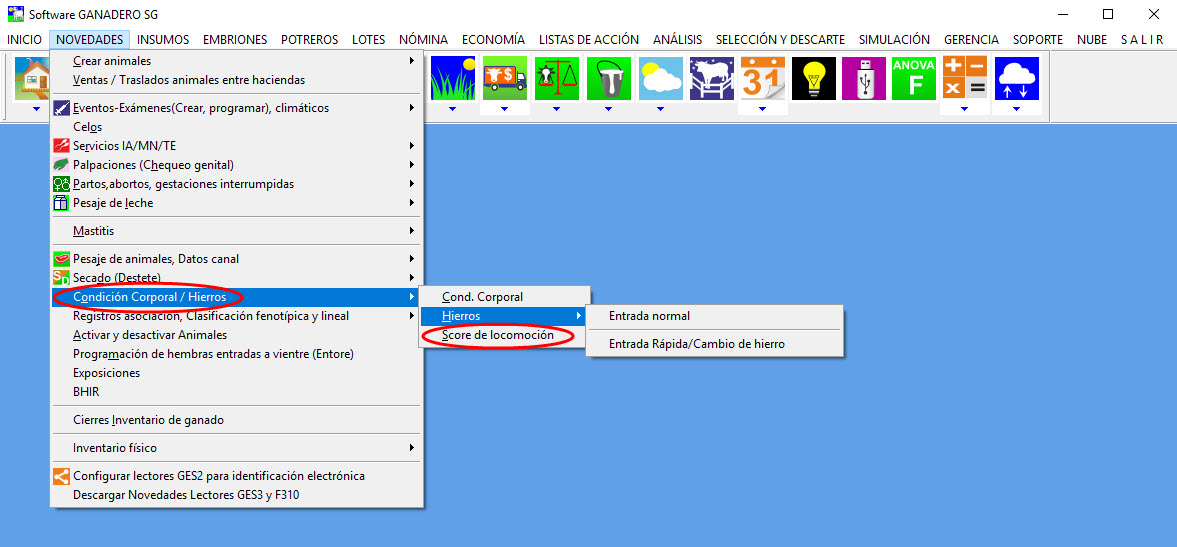Viewport: 1177px width, 547px height.
Task: Open dropdown arrow below calendar icon
Action: (762, 108)
